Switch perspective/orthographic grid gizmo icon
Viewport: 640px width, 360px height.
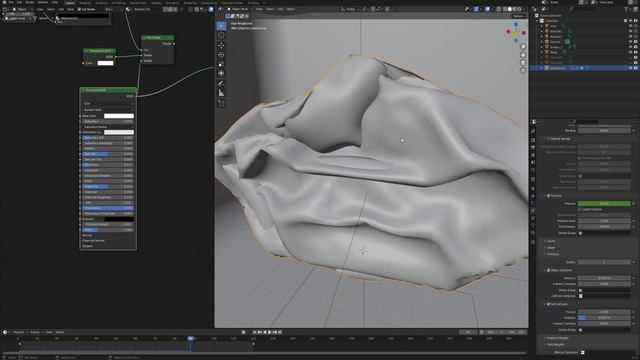[x=523, y=70]
